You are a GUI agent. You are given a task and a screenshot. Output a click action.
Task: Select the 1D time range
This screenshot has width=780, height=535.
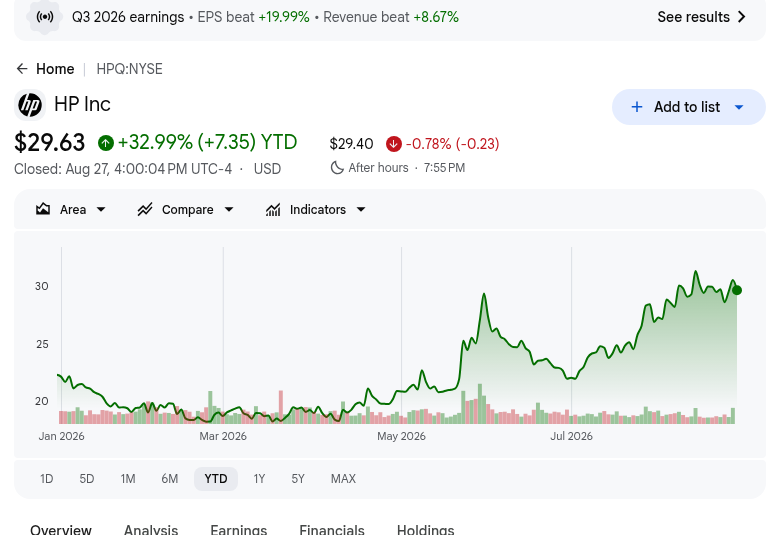point(46,479)
